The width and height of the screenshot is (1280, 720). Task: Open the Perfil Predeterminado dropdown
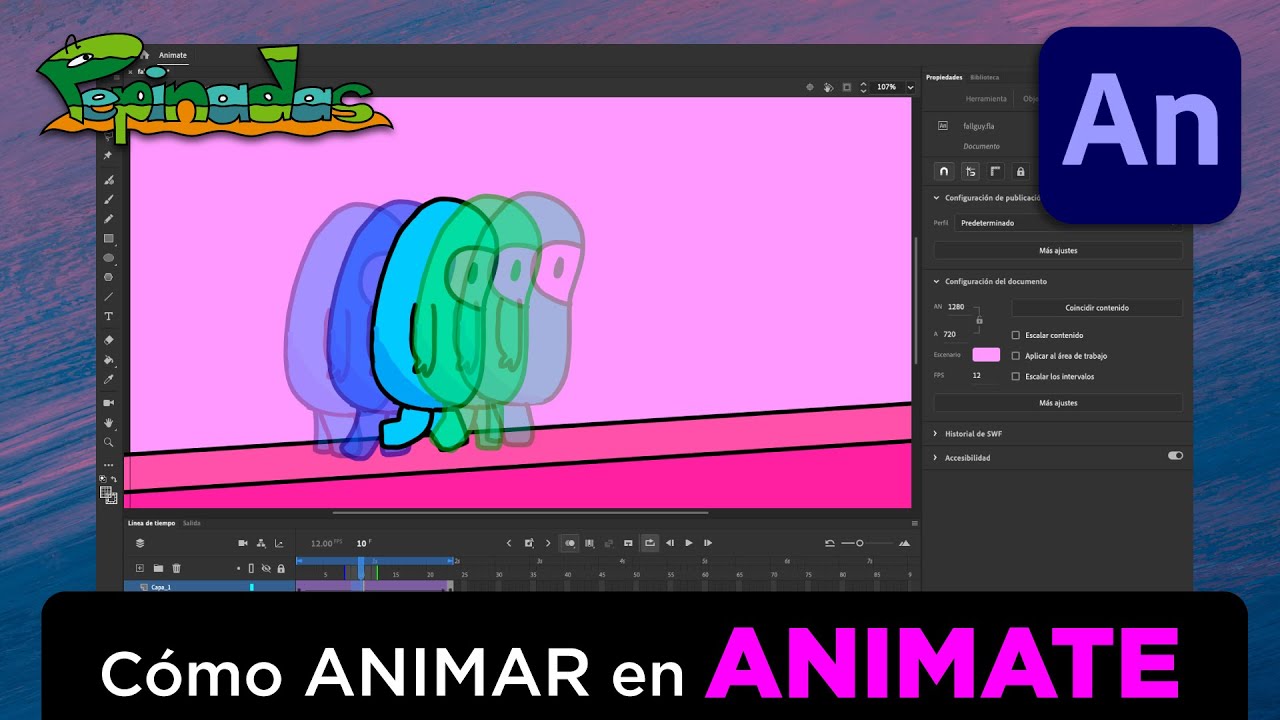point(1068,223)
